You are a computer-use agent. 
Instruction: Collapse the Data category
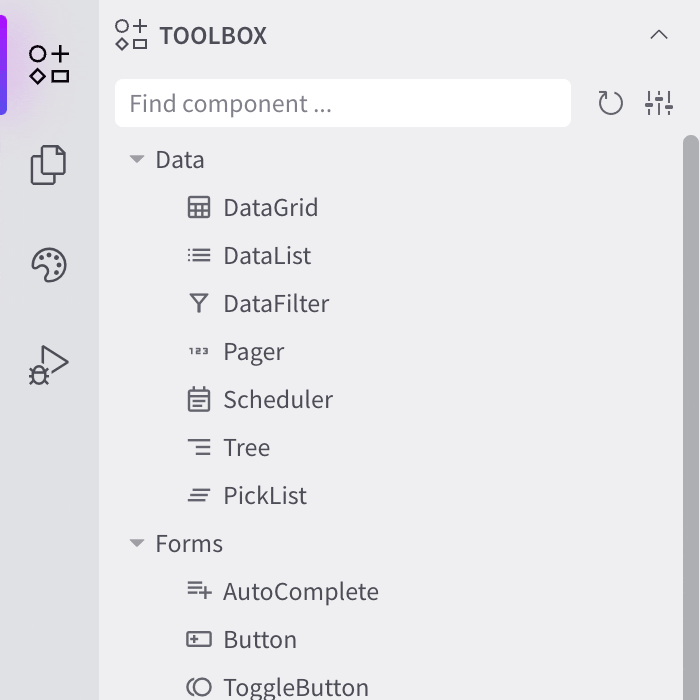137,159
